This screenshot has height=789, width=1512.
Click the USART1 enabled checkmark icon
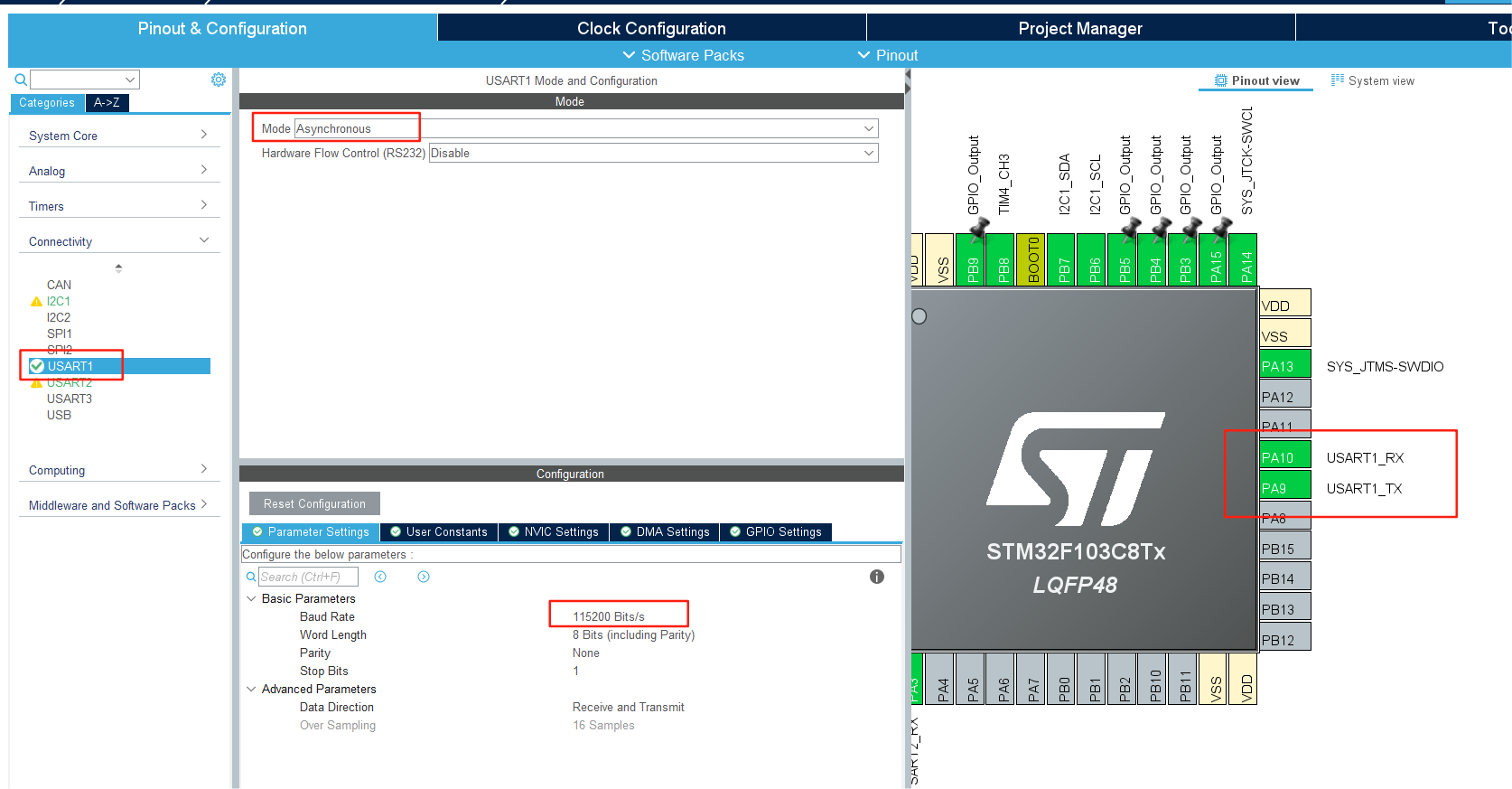(37, 366)
